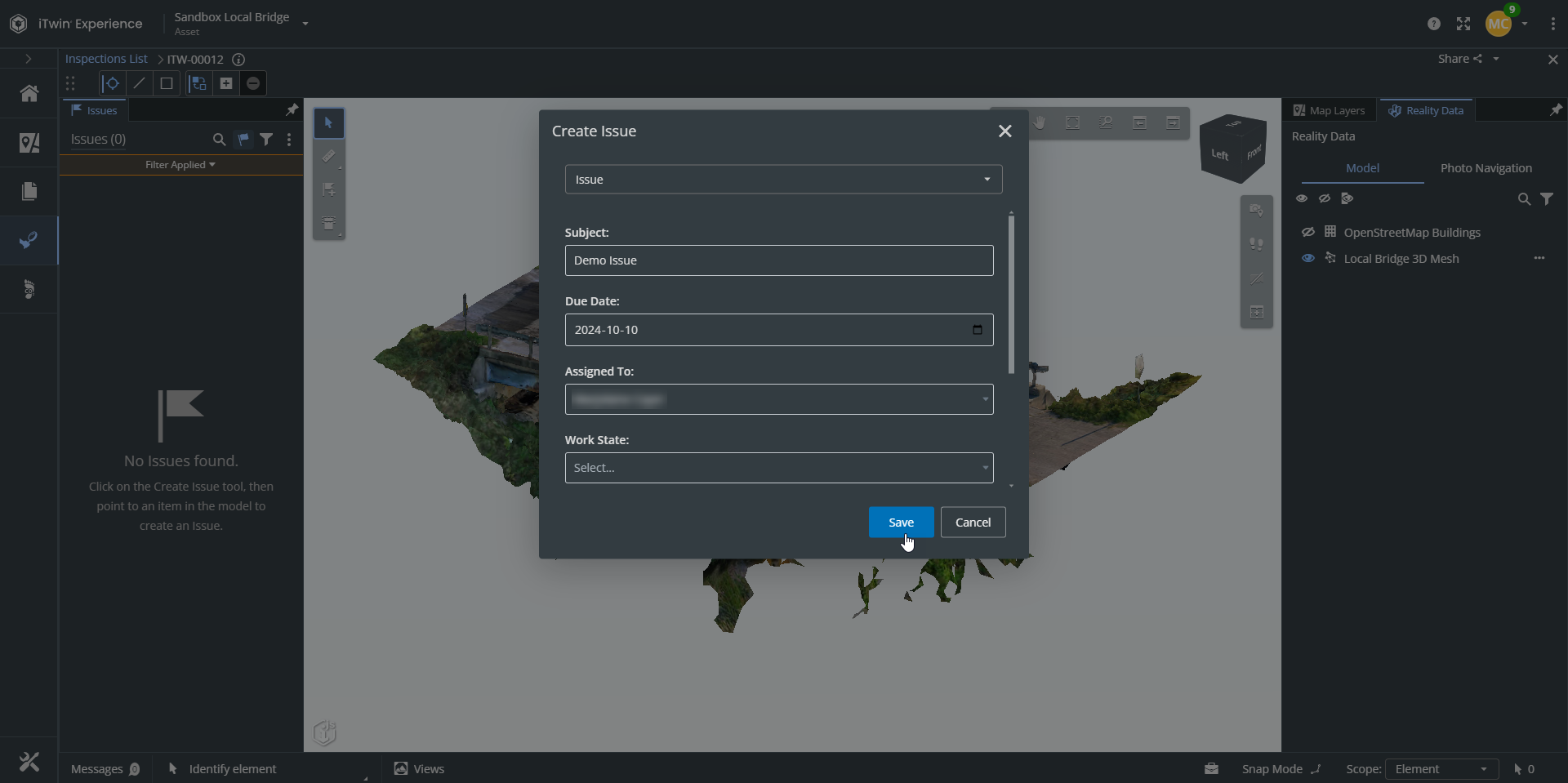Switch to the Map Layers tab
Viewport: 1568px width, 783px height.
[1330, 110]
